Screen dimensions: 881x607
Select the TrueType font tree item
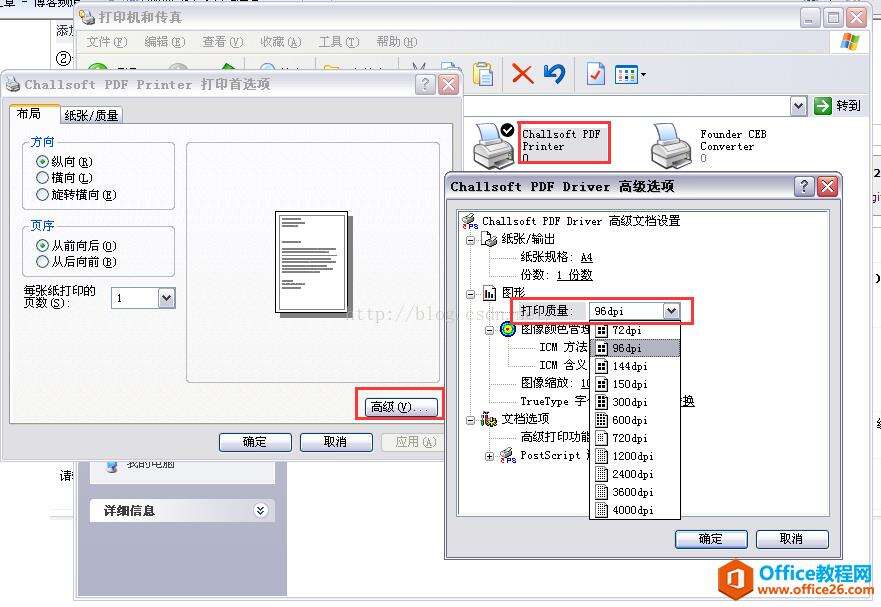tap(553, 401)
